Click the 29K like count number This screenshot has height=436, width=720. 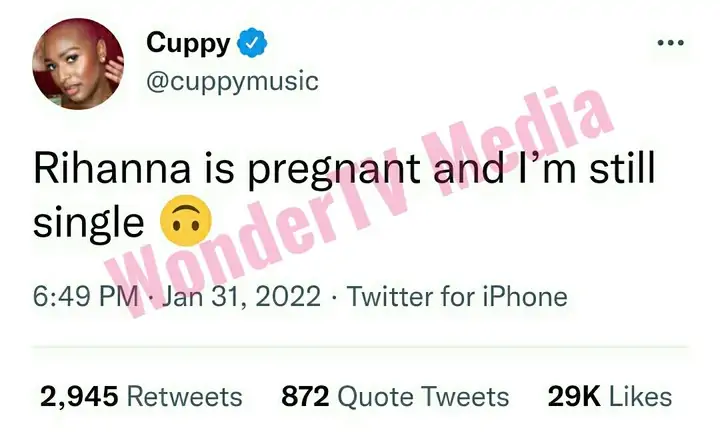pos(574,397)
